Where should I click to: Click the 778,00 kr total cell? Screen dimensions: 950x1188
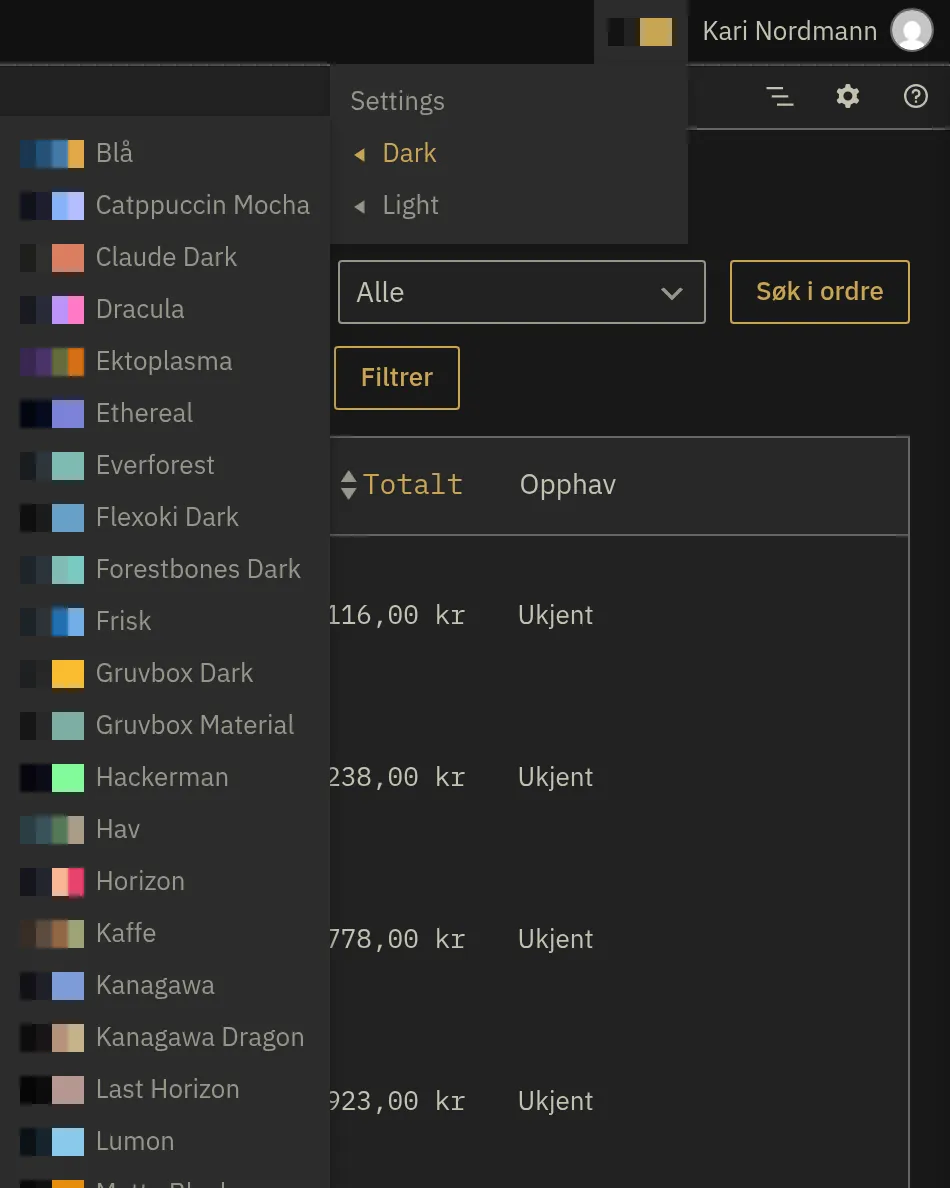coord(397,939)
